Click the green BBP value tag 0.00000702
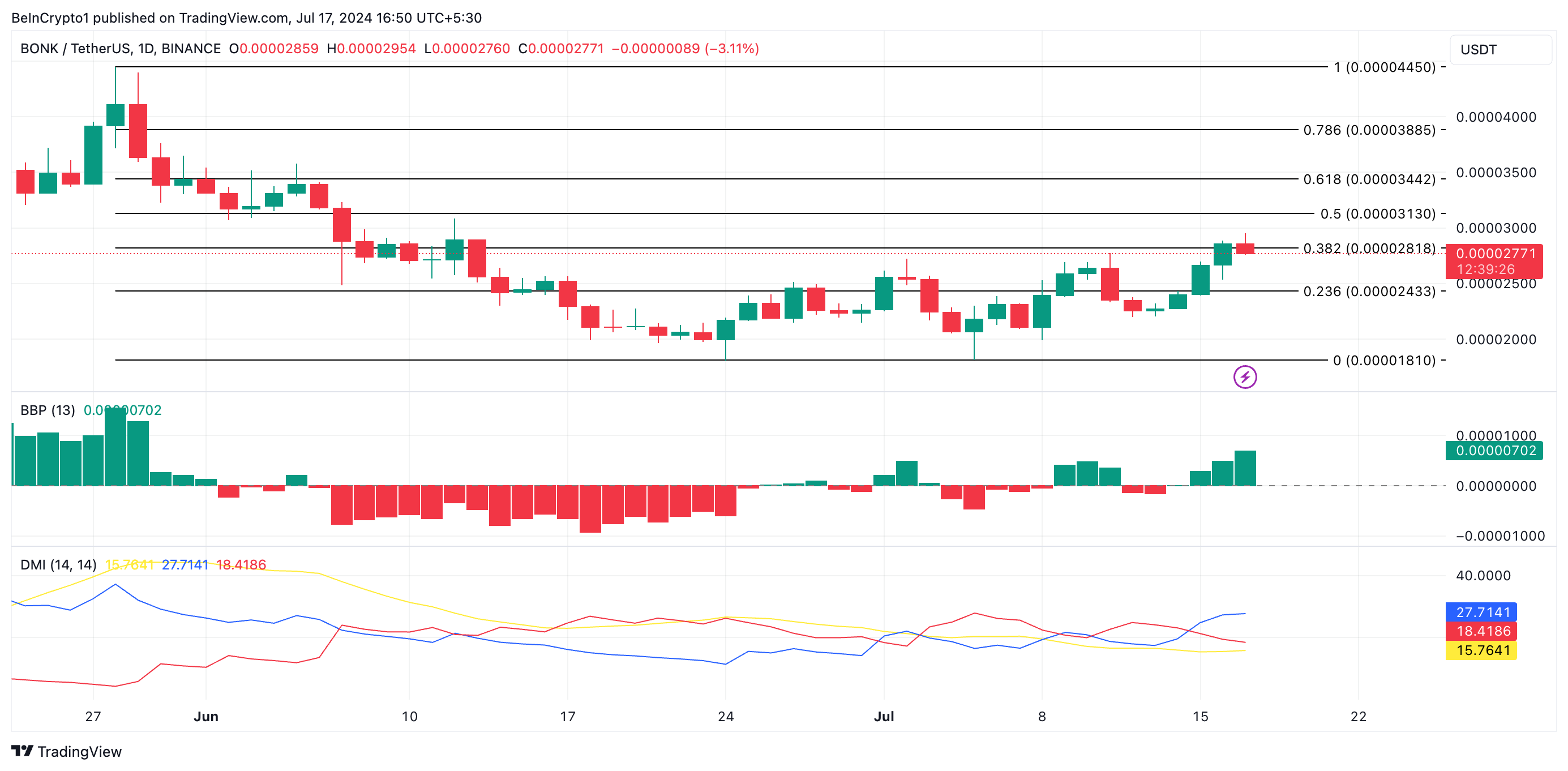Screen dimensions: 1568x771 [1495, 450]
